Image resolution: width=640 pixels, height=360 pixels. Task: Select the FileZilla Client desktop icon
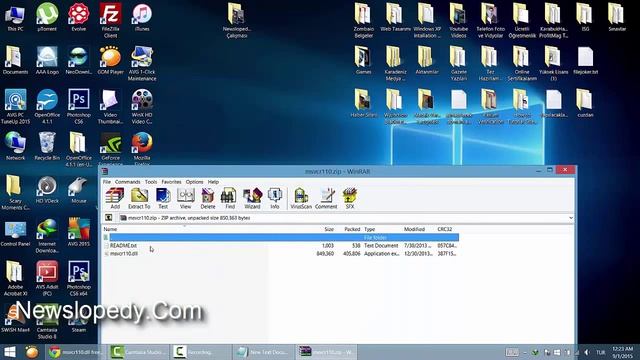point(110,20)
